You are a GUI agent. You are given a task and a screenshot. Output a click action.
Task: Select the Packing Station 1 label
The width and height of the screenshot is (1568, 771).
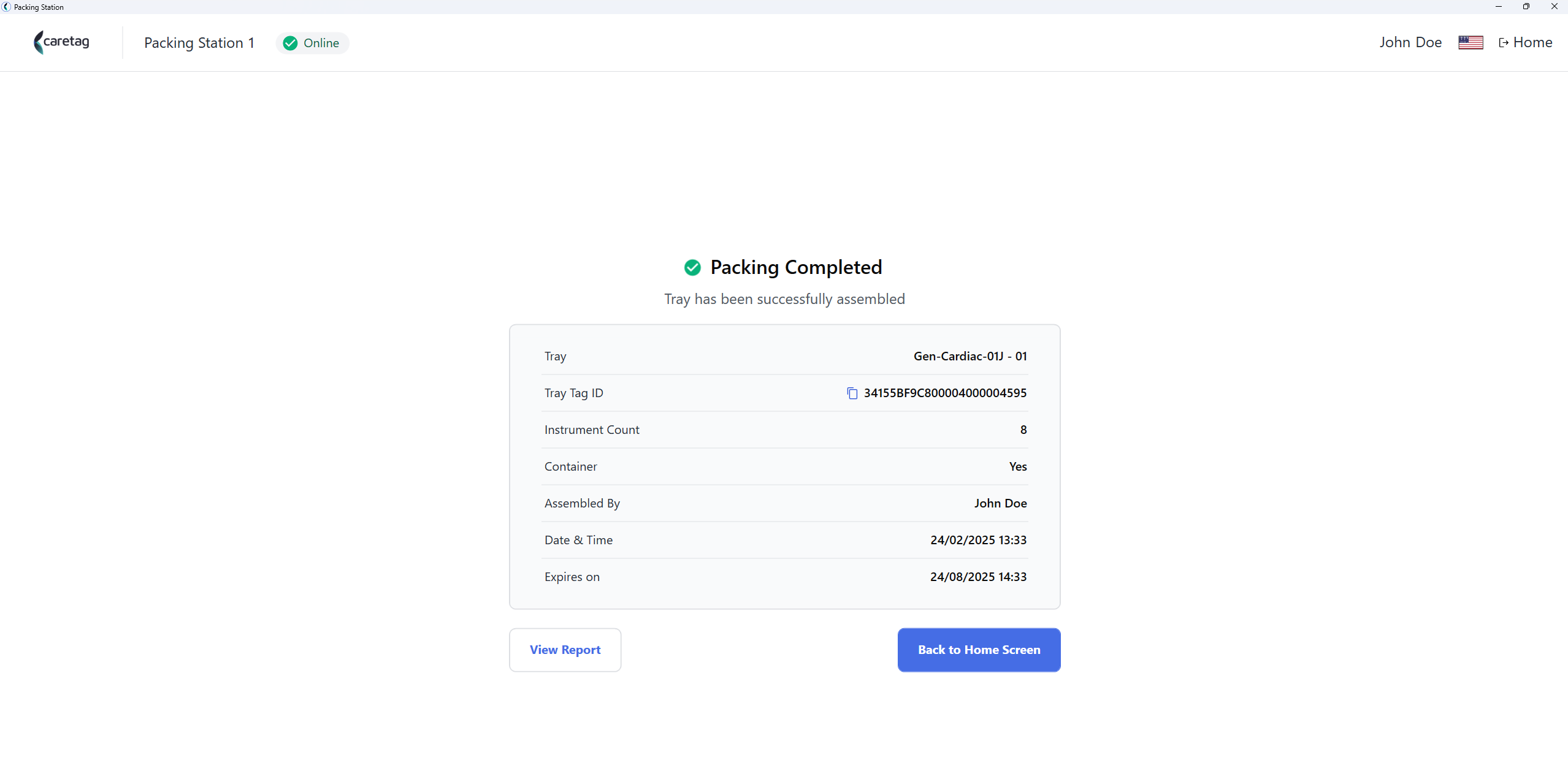pos(199,43)
